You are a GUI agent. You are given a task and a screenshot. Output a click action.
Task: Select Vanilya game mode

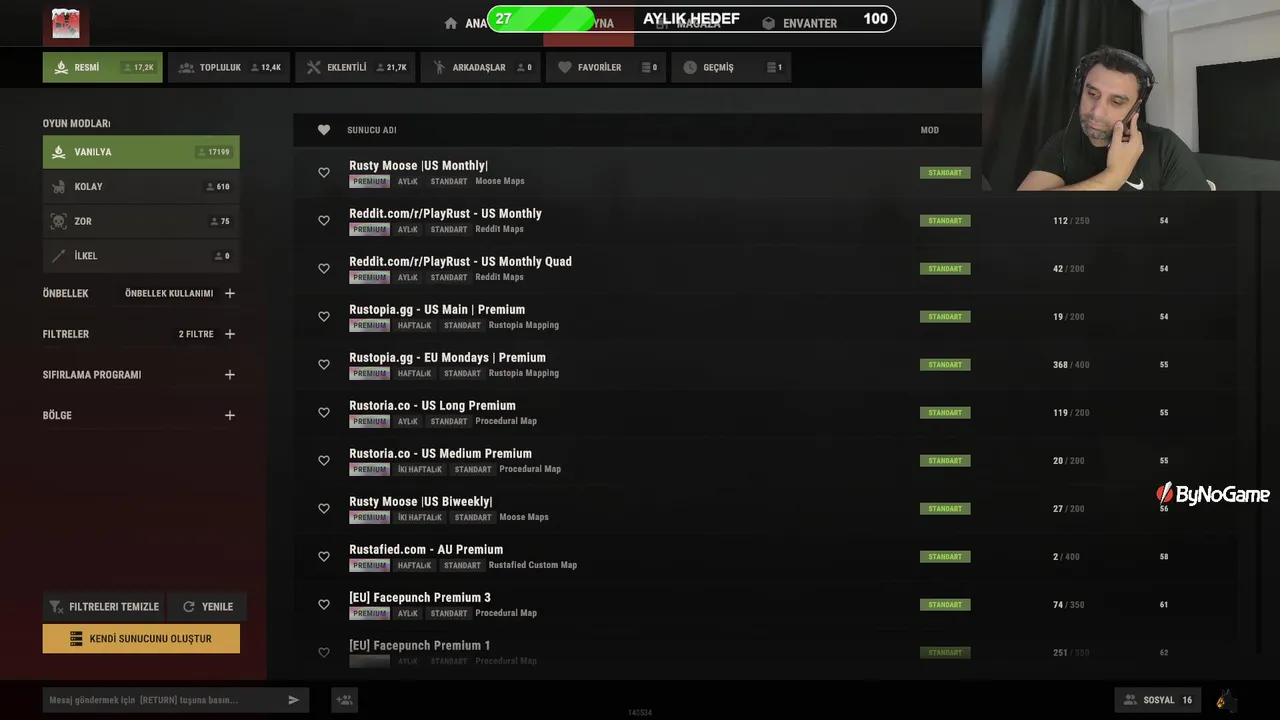click(x=141, y=152)
